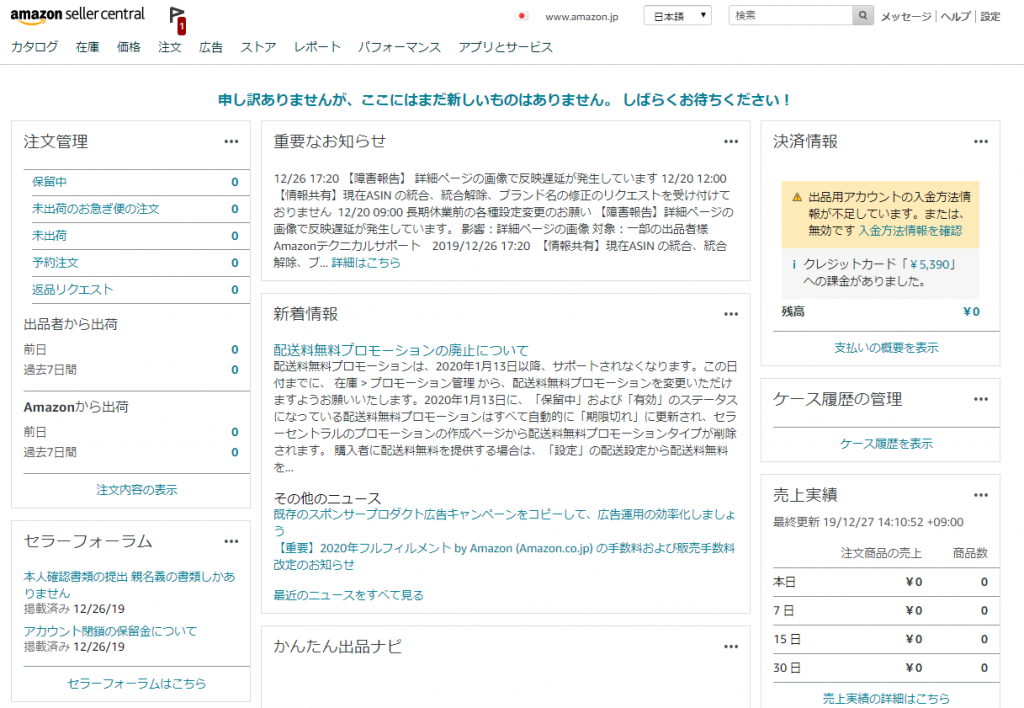The height and width of the screenshot is (708, 1024).
Task: Open the レポート menu
Action: click(x=317, y=47)
